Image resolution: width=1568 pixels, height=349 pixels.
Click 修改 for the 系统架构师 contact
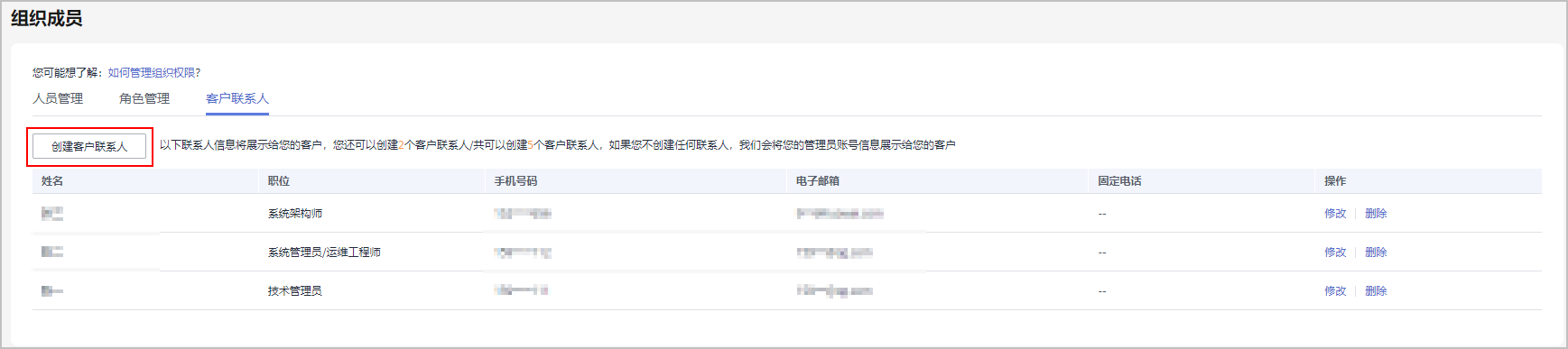coord(1335,214)
